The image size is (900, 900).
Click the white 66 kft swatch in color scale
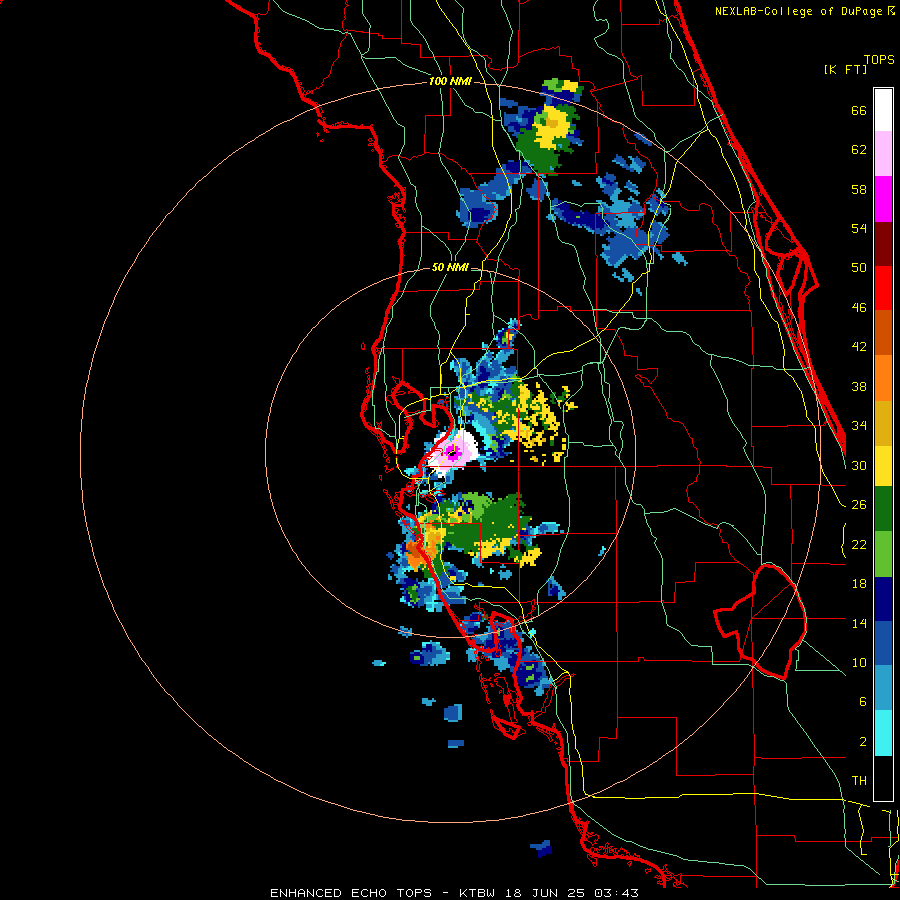tap(883, 110)
